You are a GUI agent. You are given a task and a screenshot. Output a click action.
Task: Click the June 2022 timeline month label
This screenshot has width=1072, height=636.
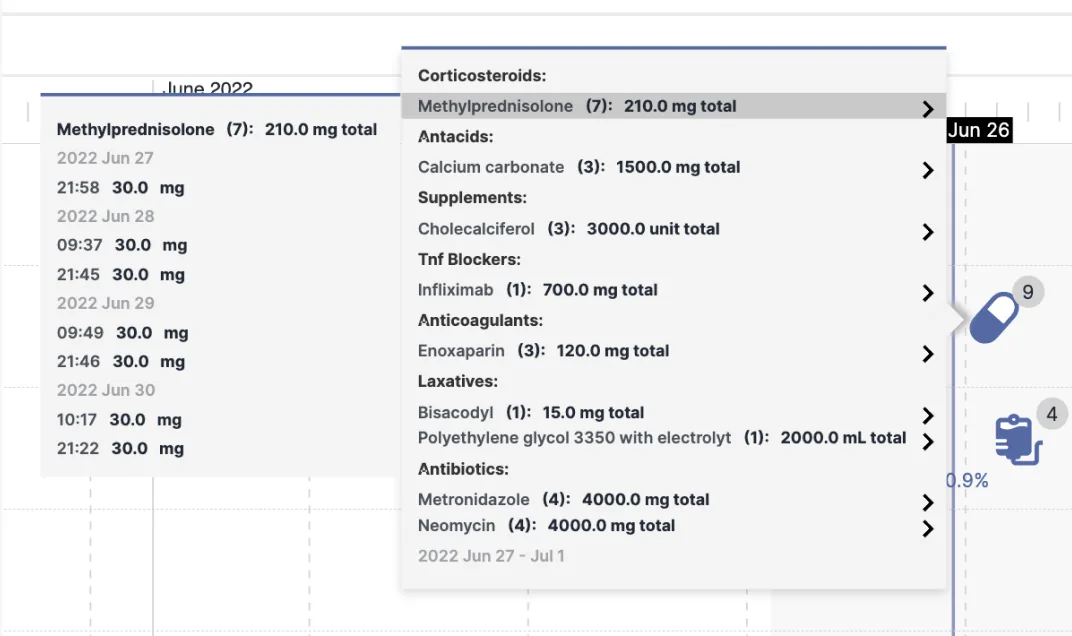(208, 87)
